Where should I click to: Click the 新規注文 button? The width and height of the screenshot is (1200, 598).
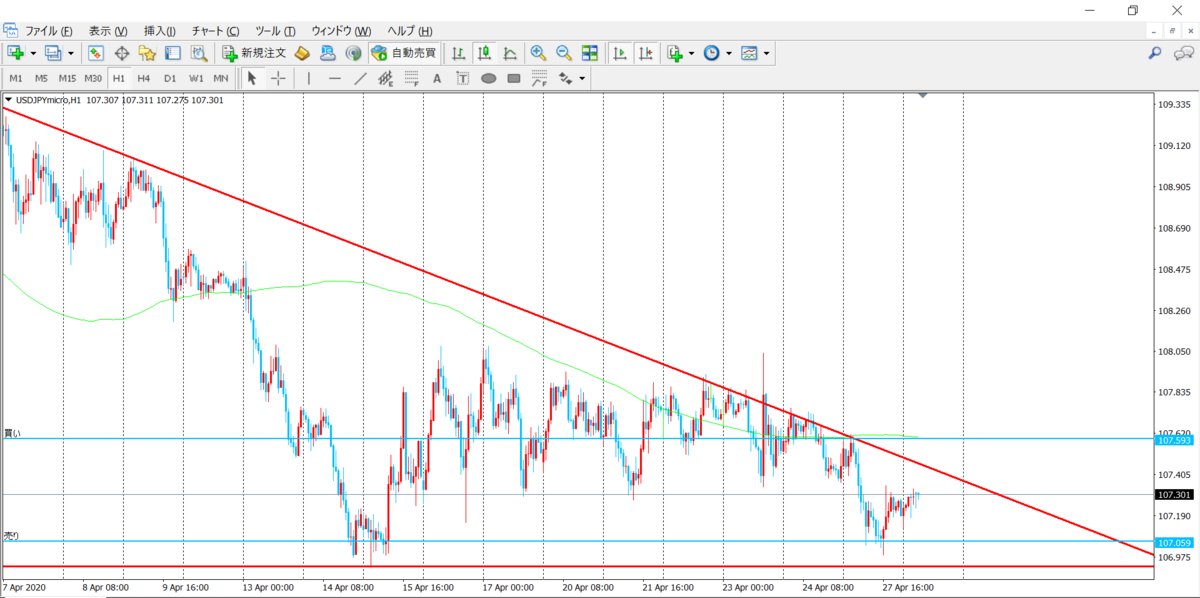click(x=255, y=53)
